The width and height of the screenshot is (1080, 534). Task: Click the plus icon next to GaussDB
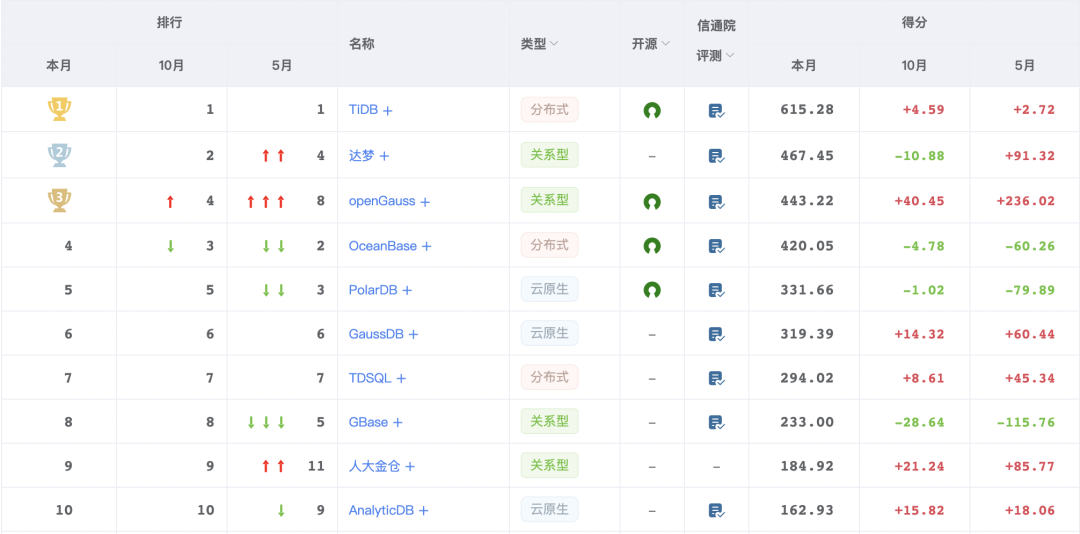click(x=413, y=335)
